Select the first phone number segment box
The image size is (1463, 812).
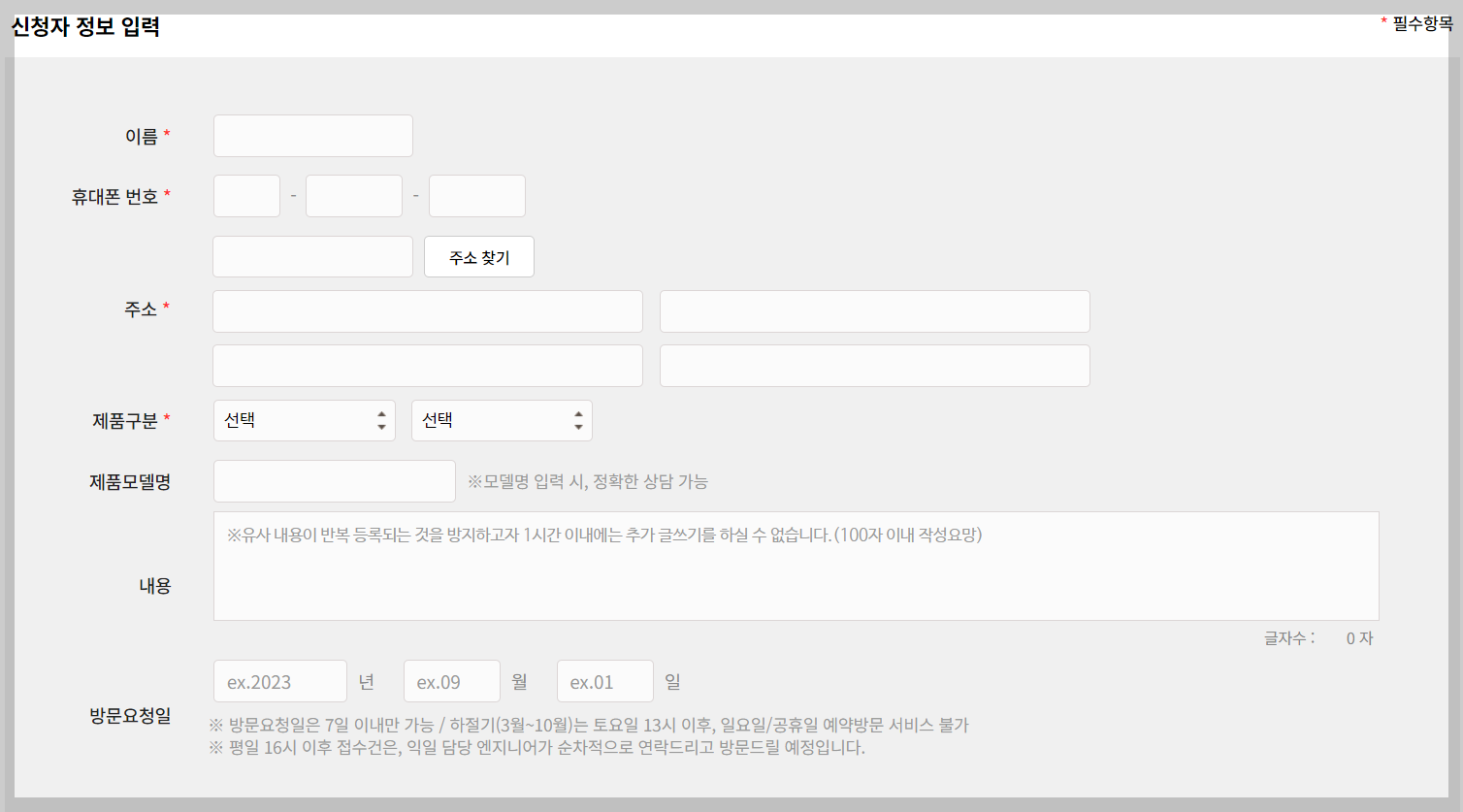click(x=246, y=195)
